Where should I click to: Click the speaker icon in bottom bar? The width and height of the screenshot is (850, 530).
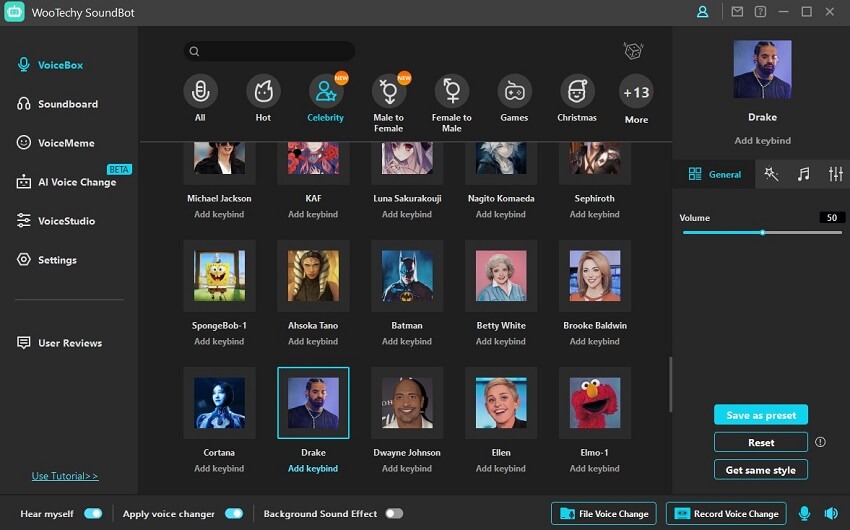pyautogui.click(x=830, y=514)
